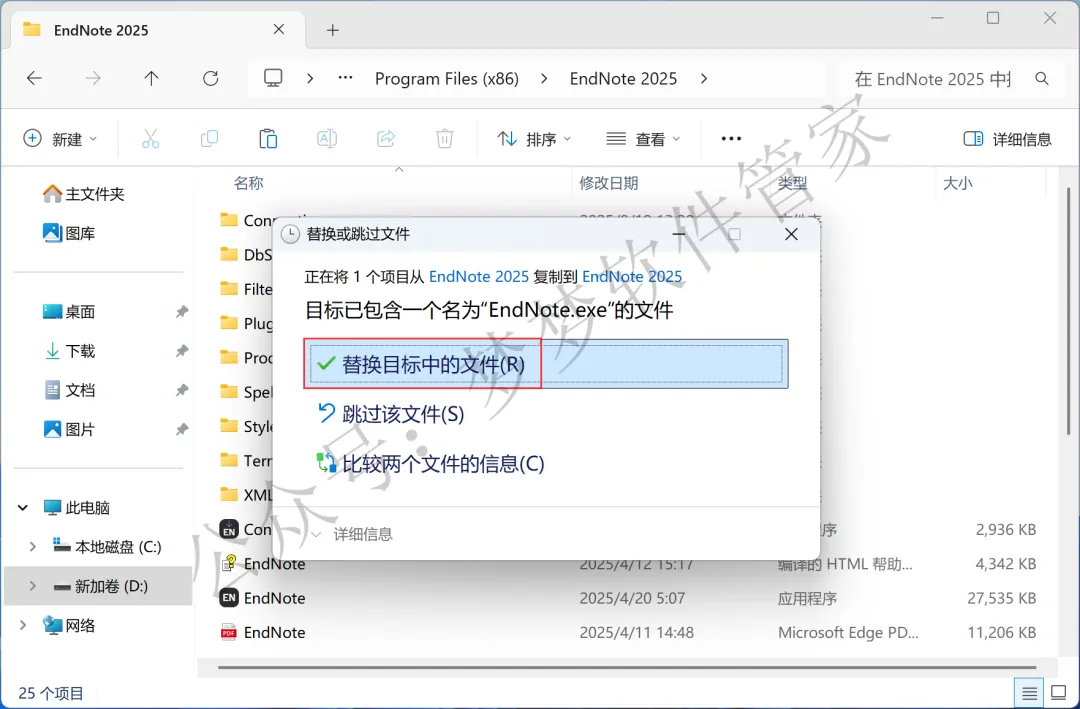Click the address bar ellipsis breadcrumb
This screenshot has height=709, width=1080.
[x=345, y=78]
